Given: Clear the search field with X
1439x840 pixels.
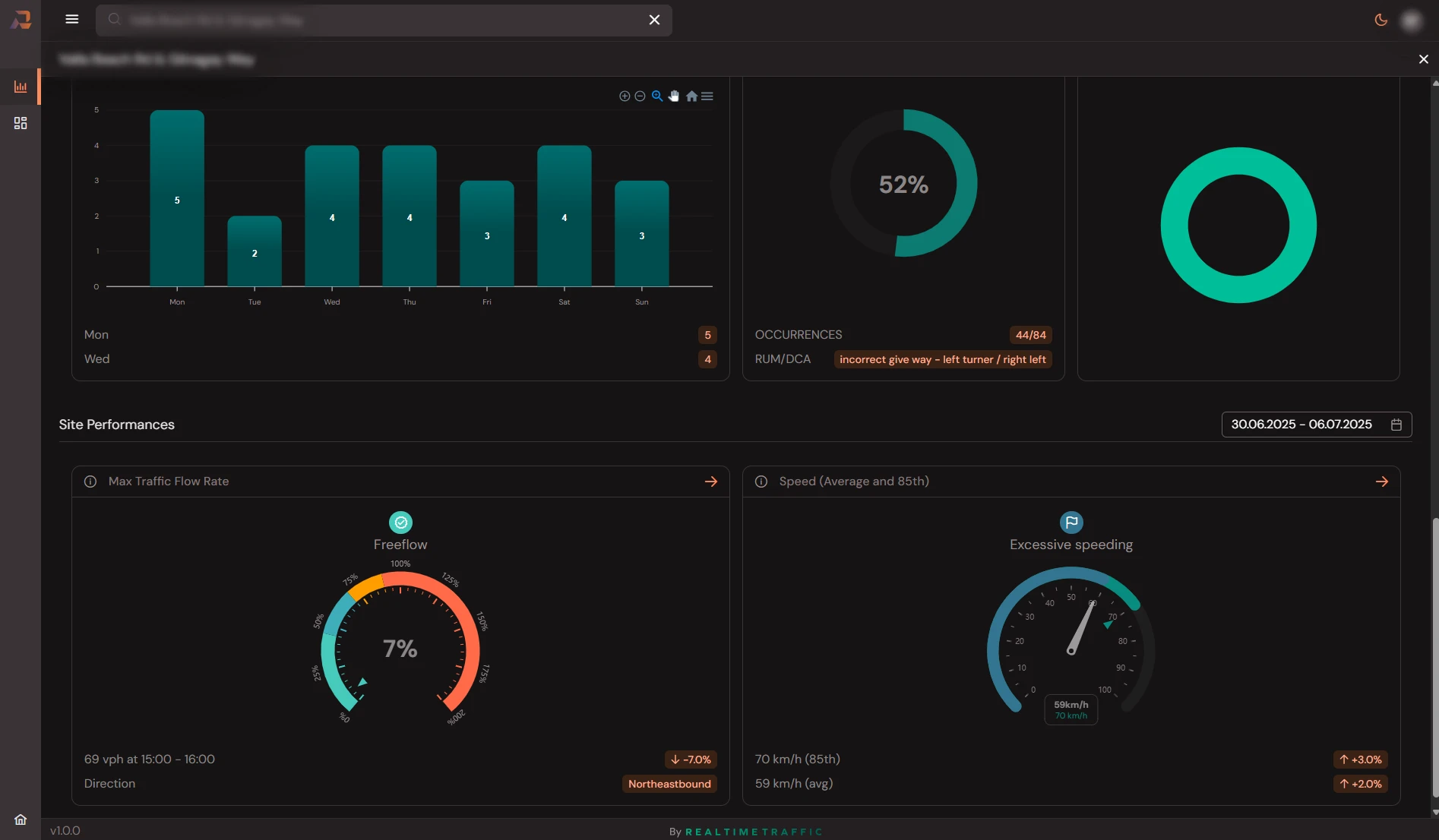Looking at the screenshot, I should coord(654,21).
